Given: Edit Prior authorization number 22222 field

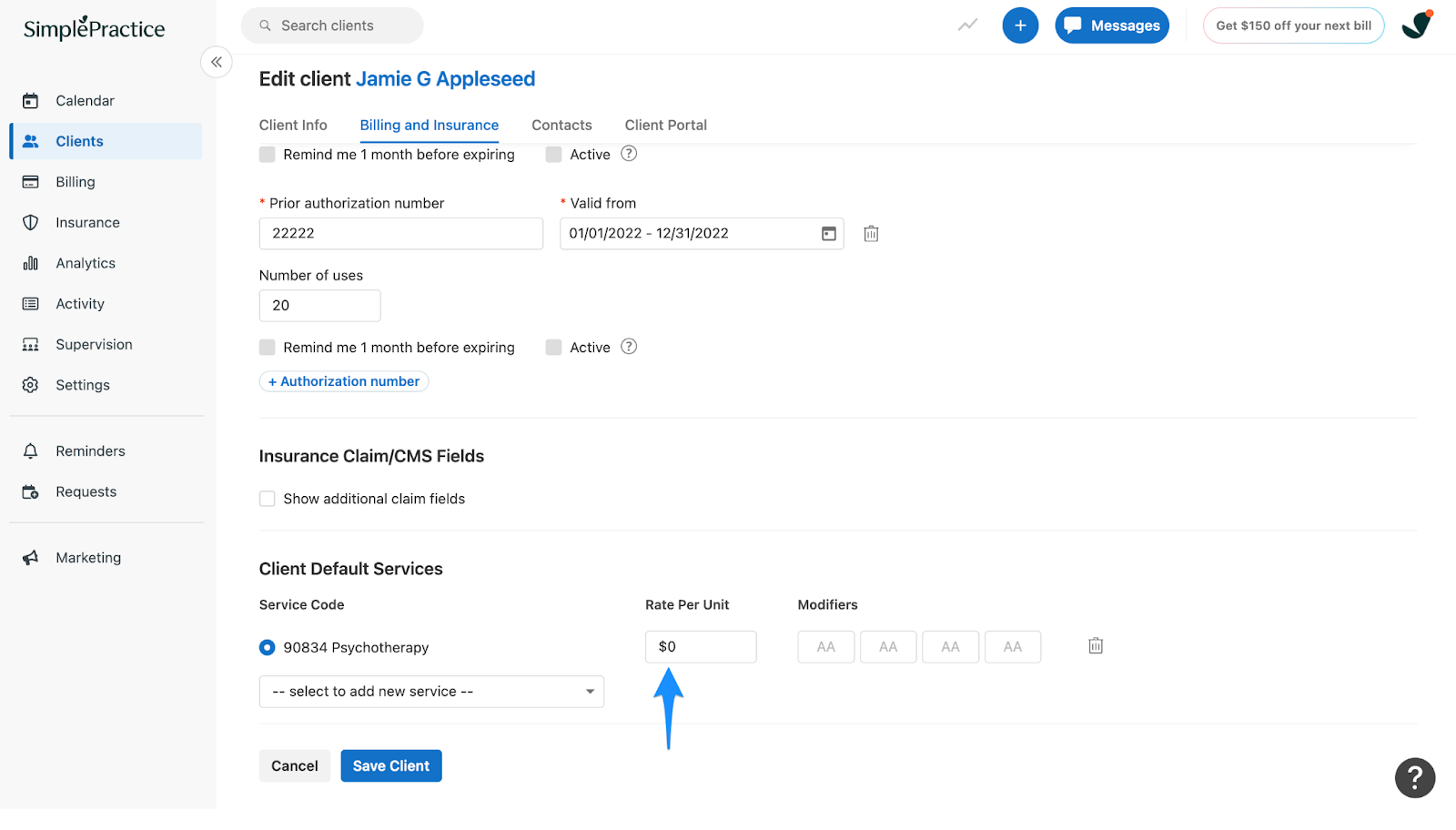Looking at the screenshot, I should [x=401, y=234].
